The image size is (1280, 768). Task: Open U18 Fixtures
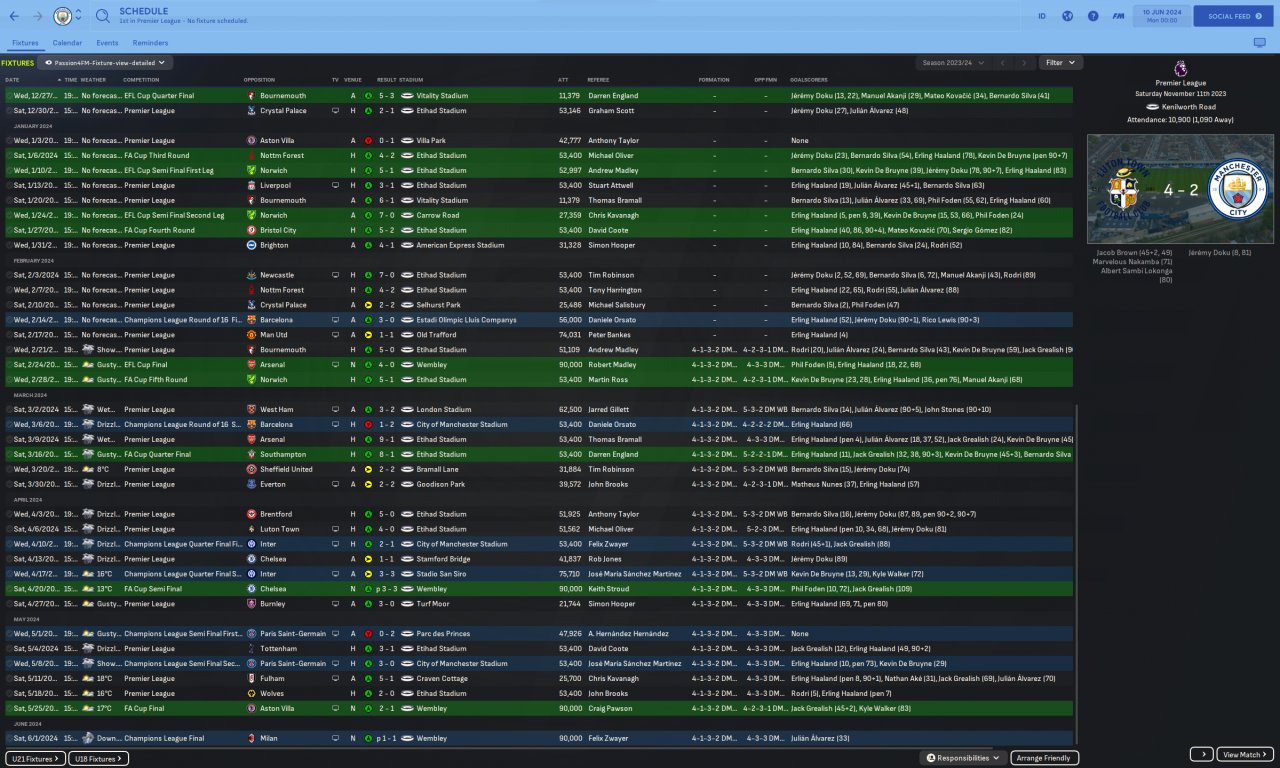pos(100,758)
